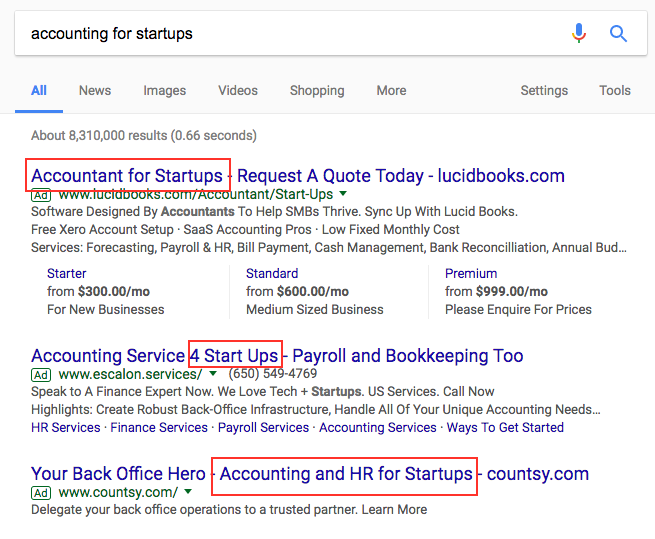This screenshot has height=539, width=655.
Task: Open the Accounting Service 4 Start Ups ad
Action: tap(277, 356)
